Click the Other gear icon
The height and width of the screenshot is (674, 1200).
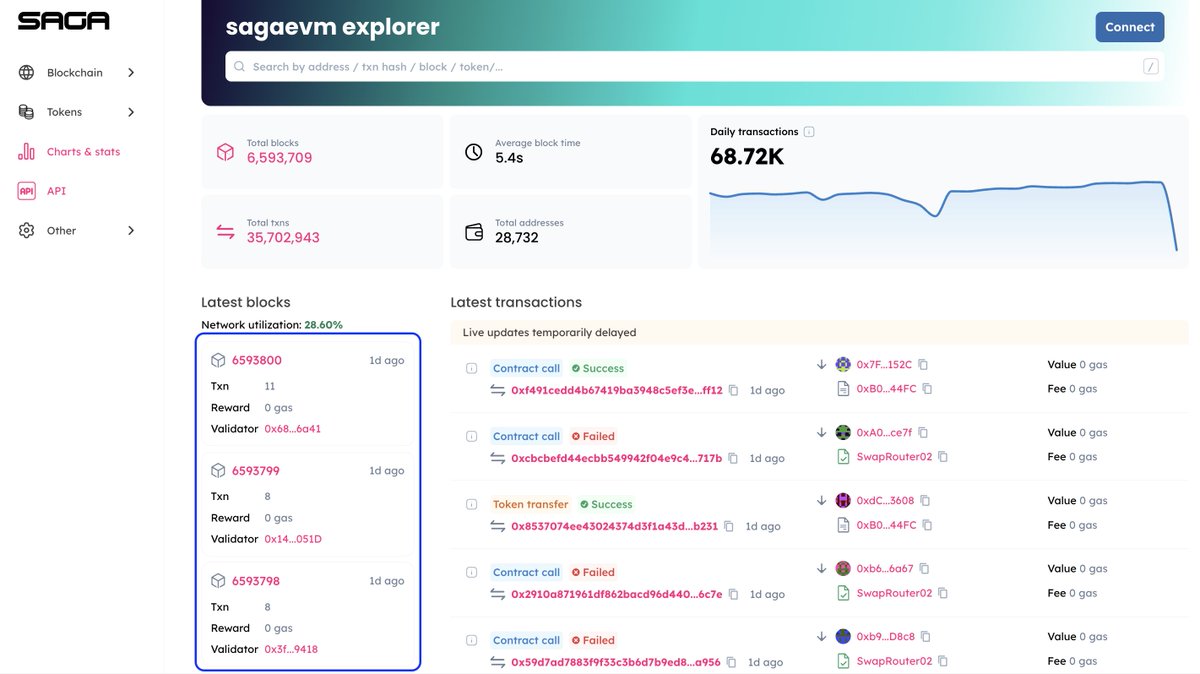[x=27, y=231]
